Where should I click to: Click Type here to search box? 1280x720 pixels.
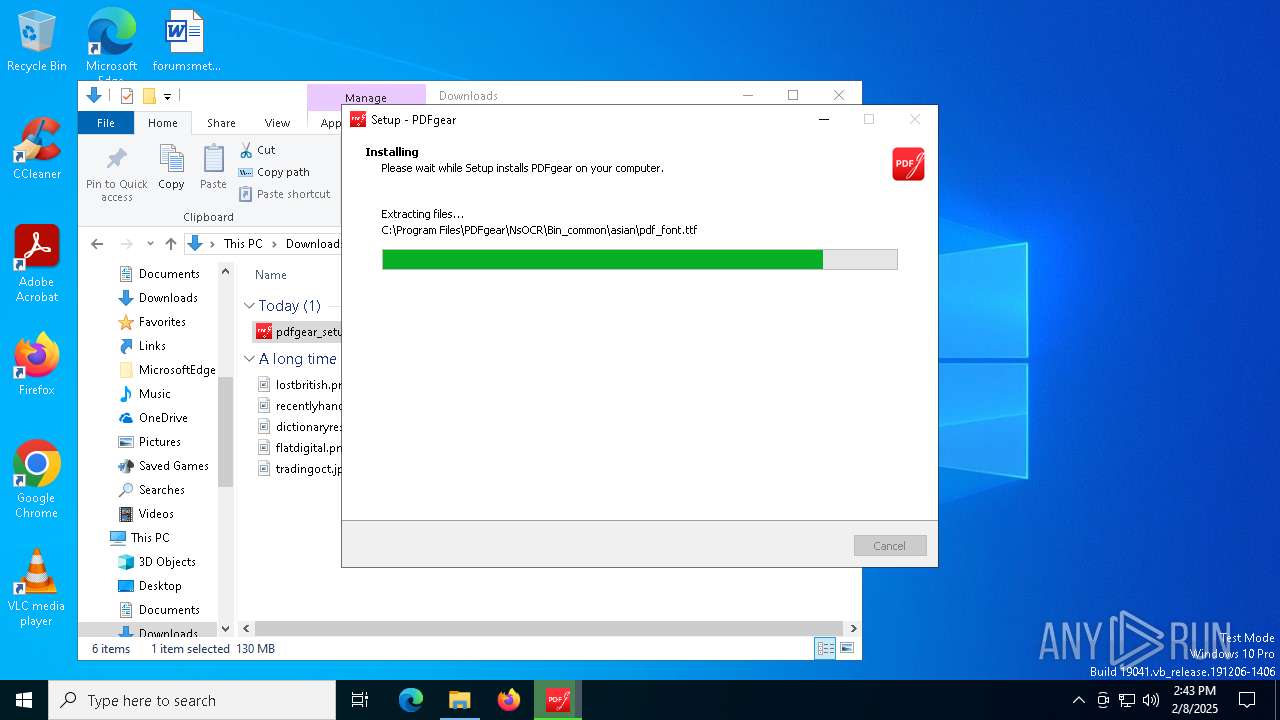tap(192, 700)
